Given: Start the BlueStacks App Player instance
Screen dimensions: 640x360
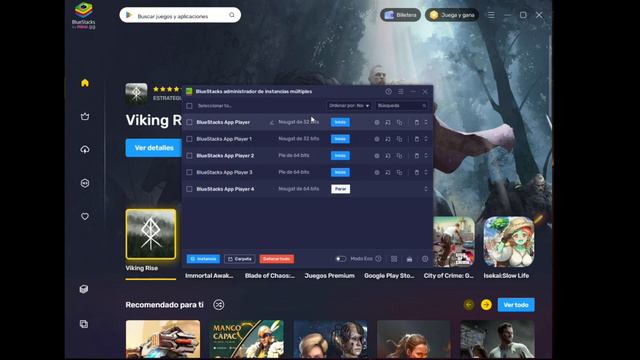Looking at the screenshot, I should click(x=340, y=122).
